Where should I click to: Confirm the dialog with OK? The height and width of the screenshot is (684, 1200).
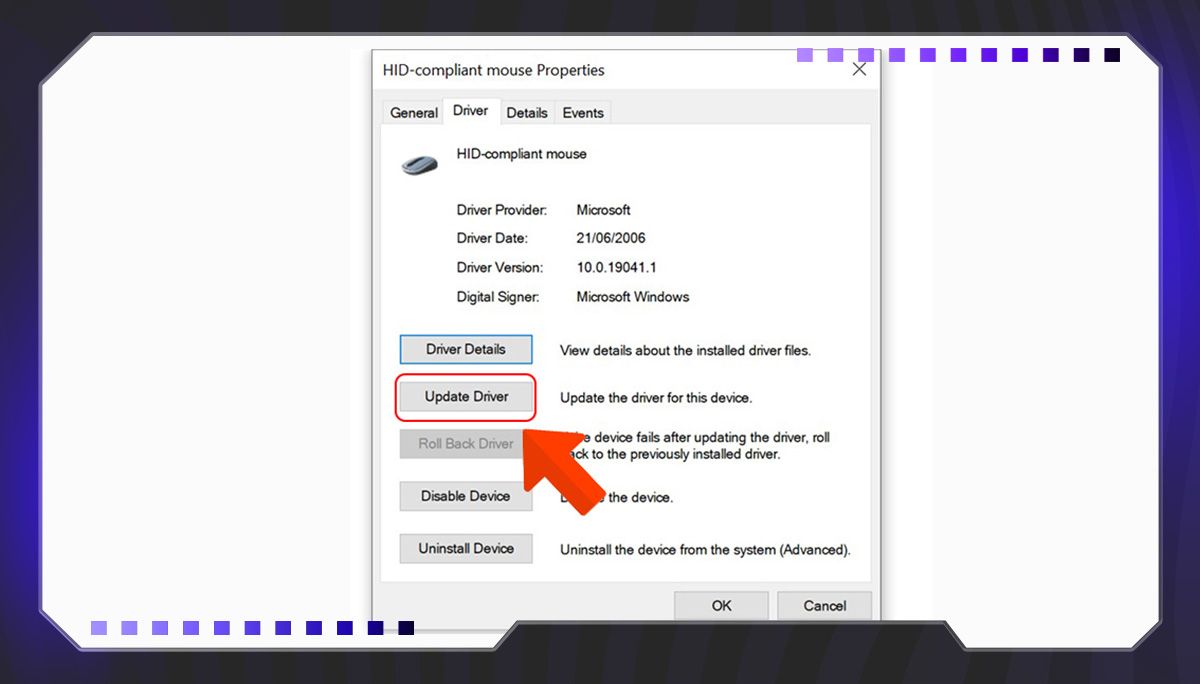pos(721,605)
